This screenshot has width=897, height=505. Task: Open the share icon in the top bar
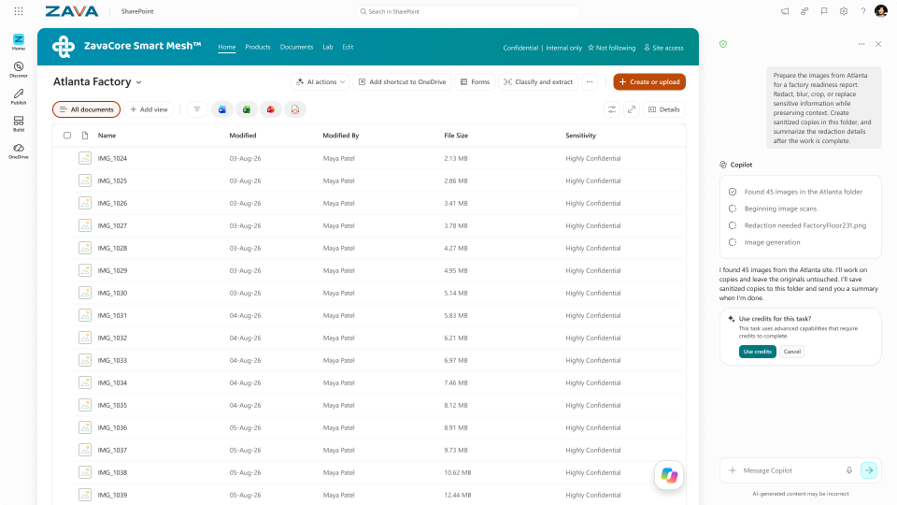(804, 11)
